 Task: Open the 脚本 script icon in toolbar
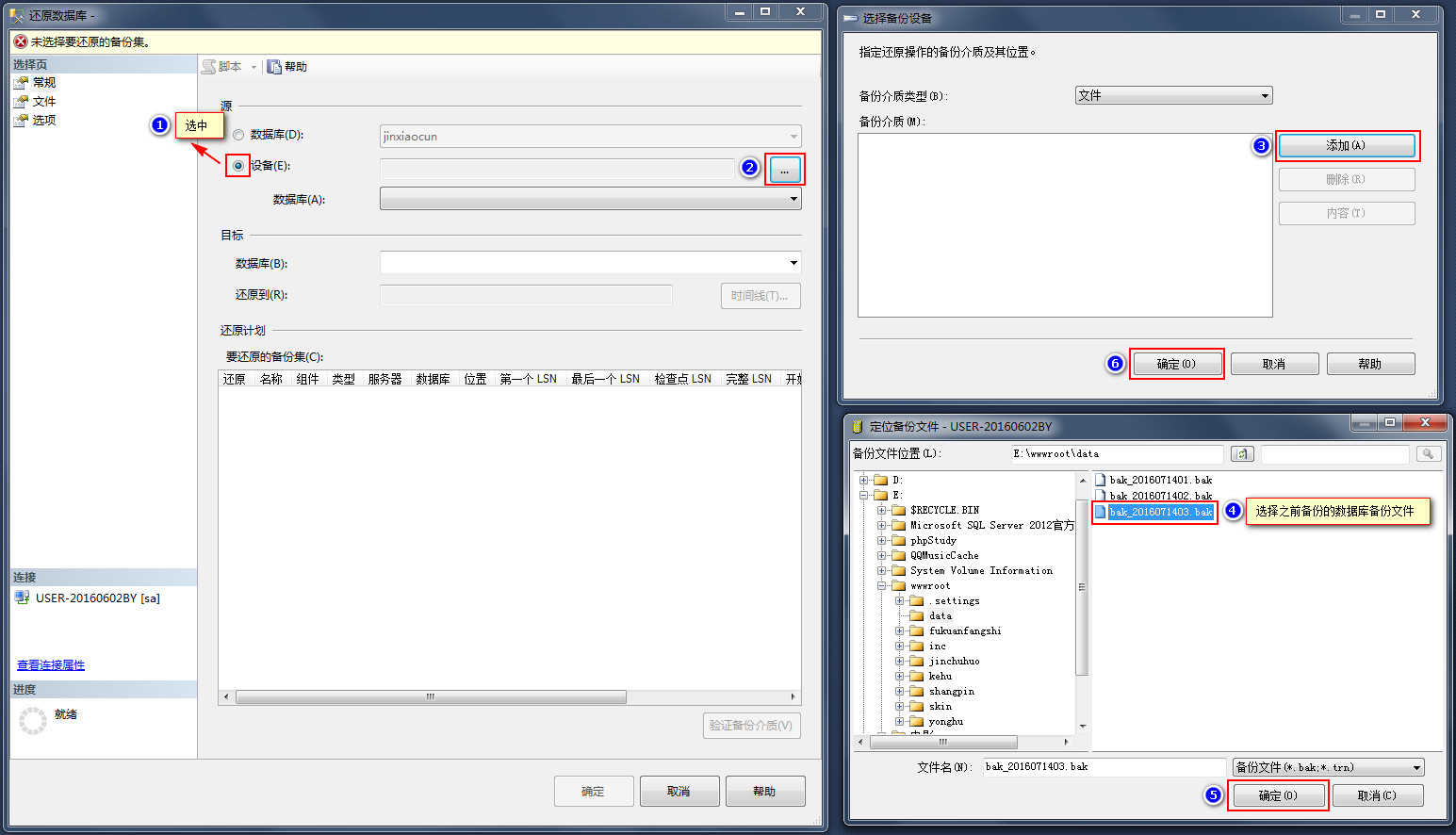tap(209, 67)
